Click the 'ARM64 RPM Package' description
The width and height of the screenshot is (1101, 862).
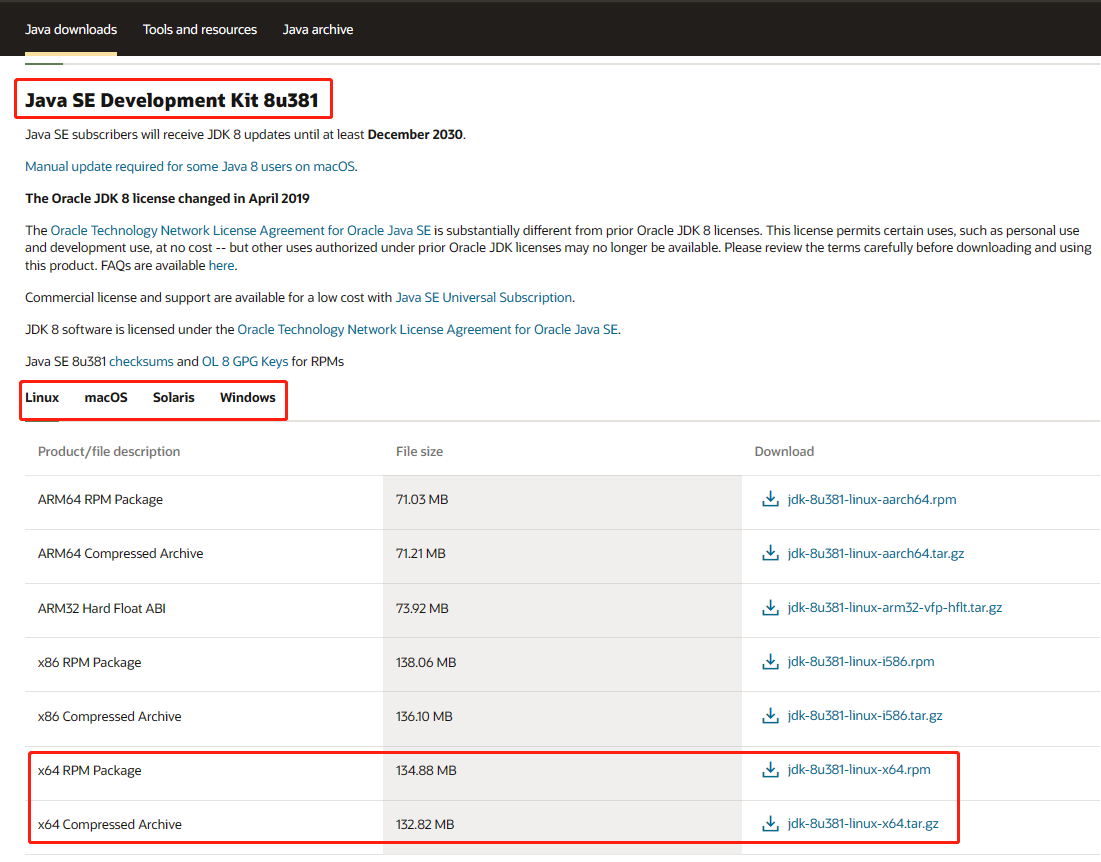(x=100, y=499)
